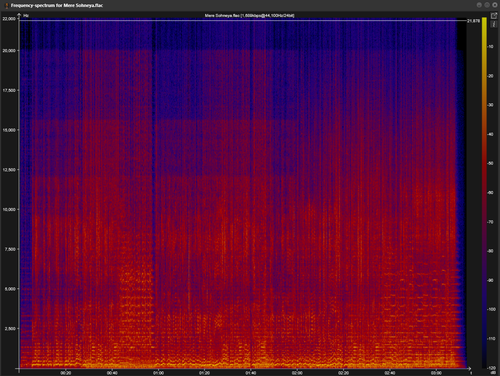Click the 02:20 time axis label
This screenshot has width=500, height=376.
[x=343, y=373]
